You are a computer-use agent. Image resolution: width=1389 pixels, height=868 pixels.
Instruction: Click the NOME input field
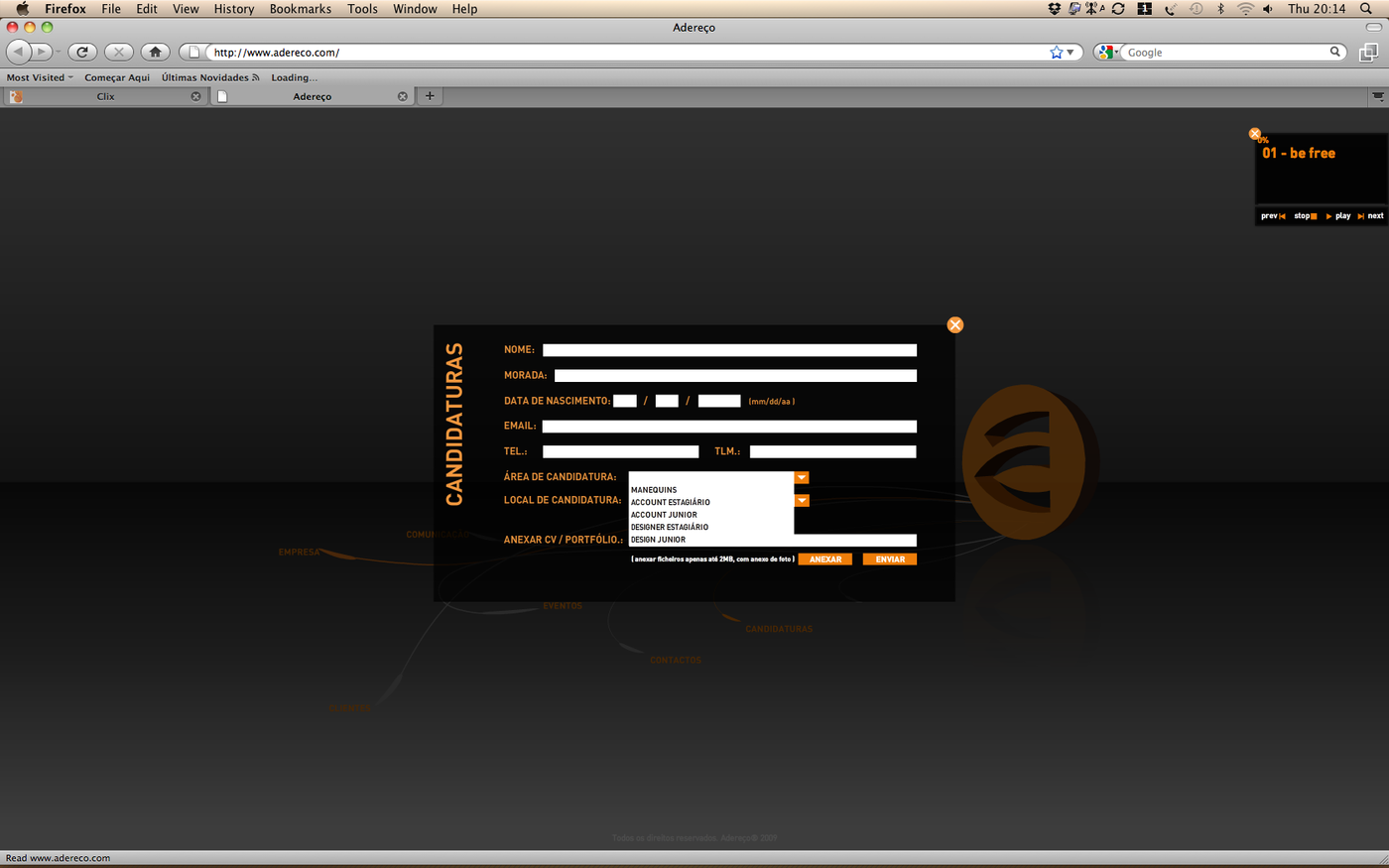(x=729, y=350)
